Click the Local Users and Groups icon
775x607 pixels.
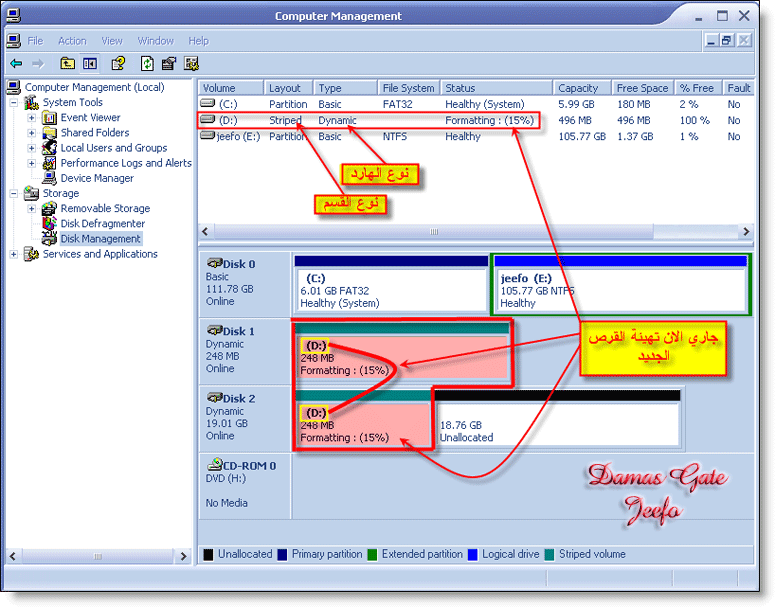click(49, 148)
